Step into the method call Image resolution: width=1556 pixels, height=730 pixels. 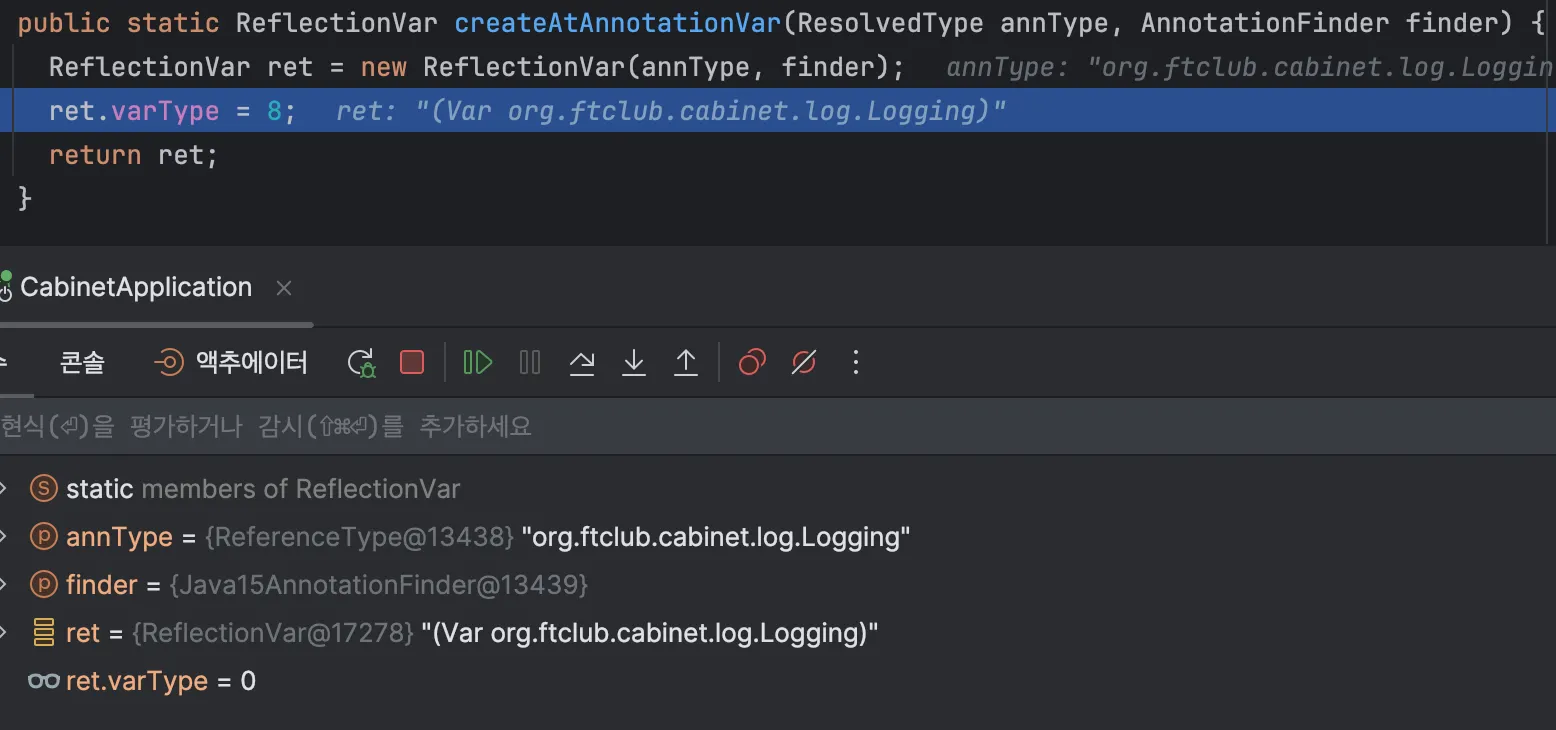634,362
